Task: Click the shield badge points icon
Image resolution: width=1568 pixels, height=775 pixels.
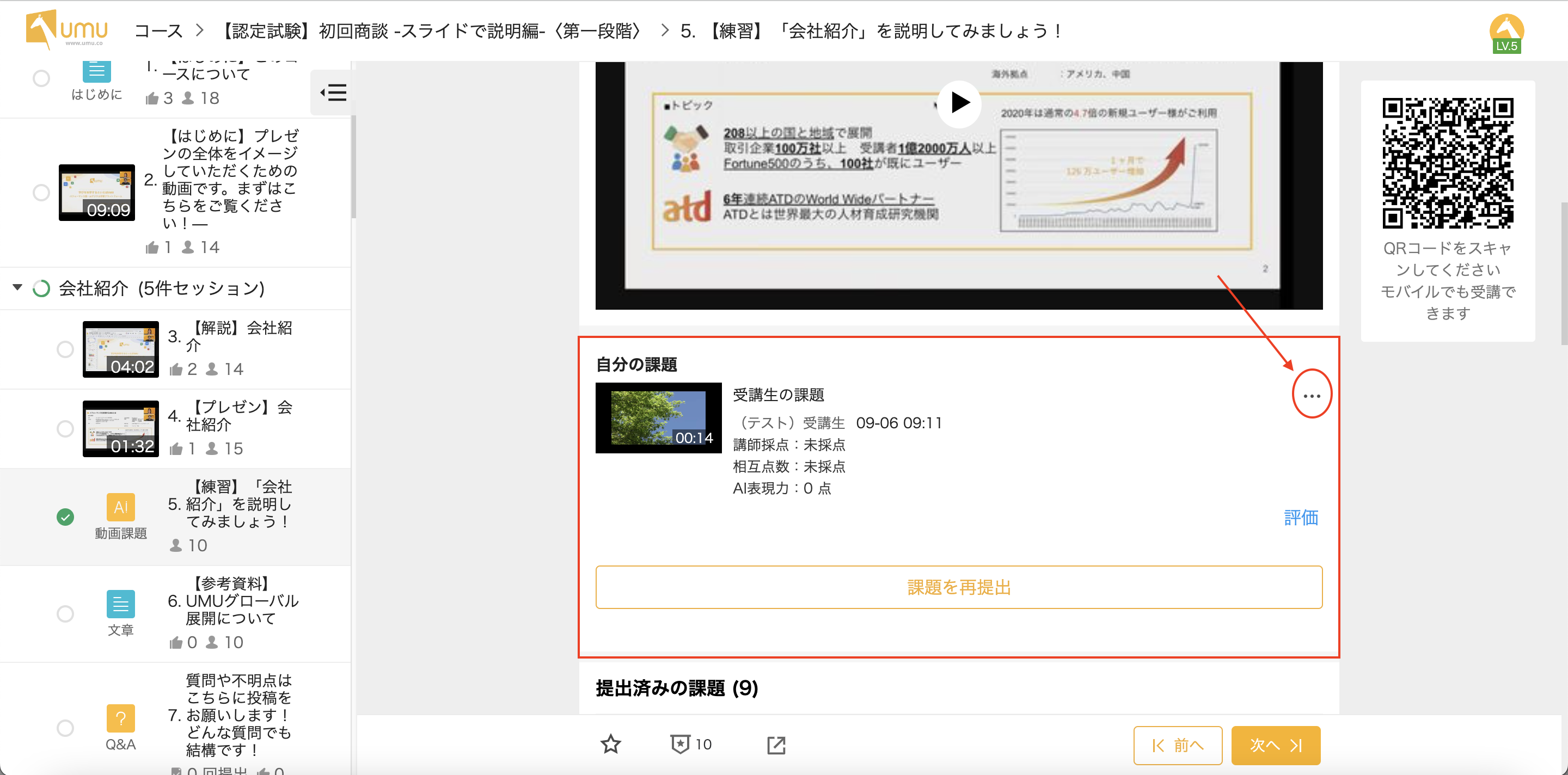Action: coord(680,744)
